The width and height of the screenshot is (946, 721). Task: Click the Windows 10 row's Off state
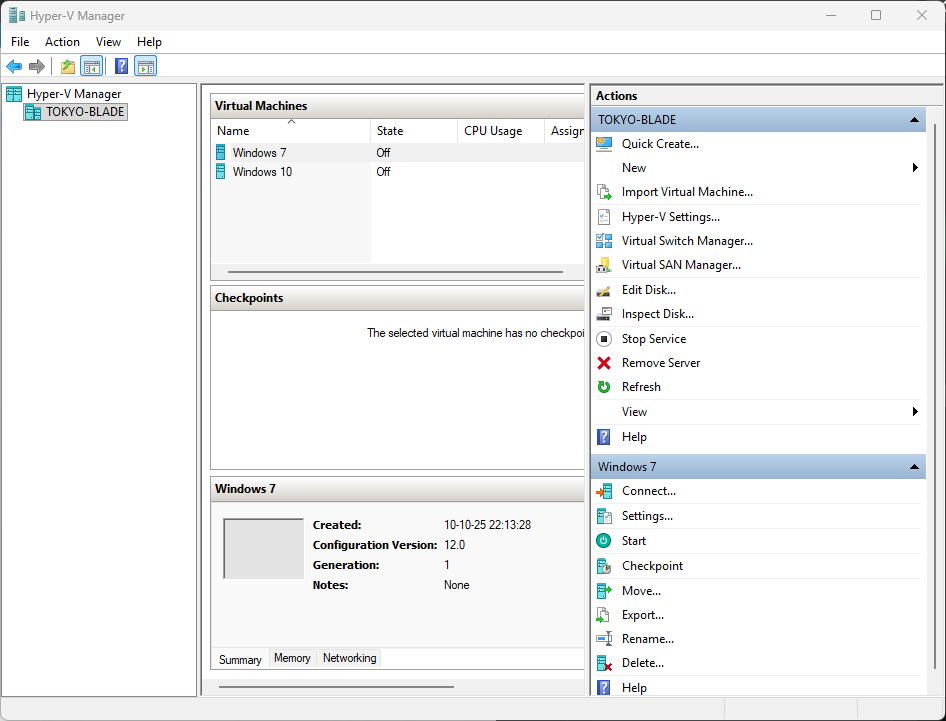pyautogui.click(x=383, y=172)
